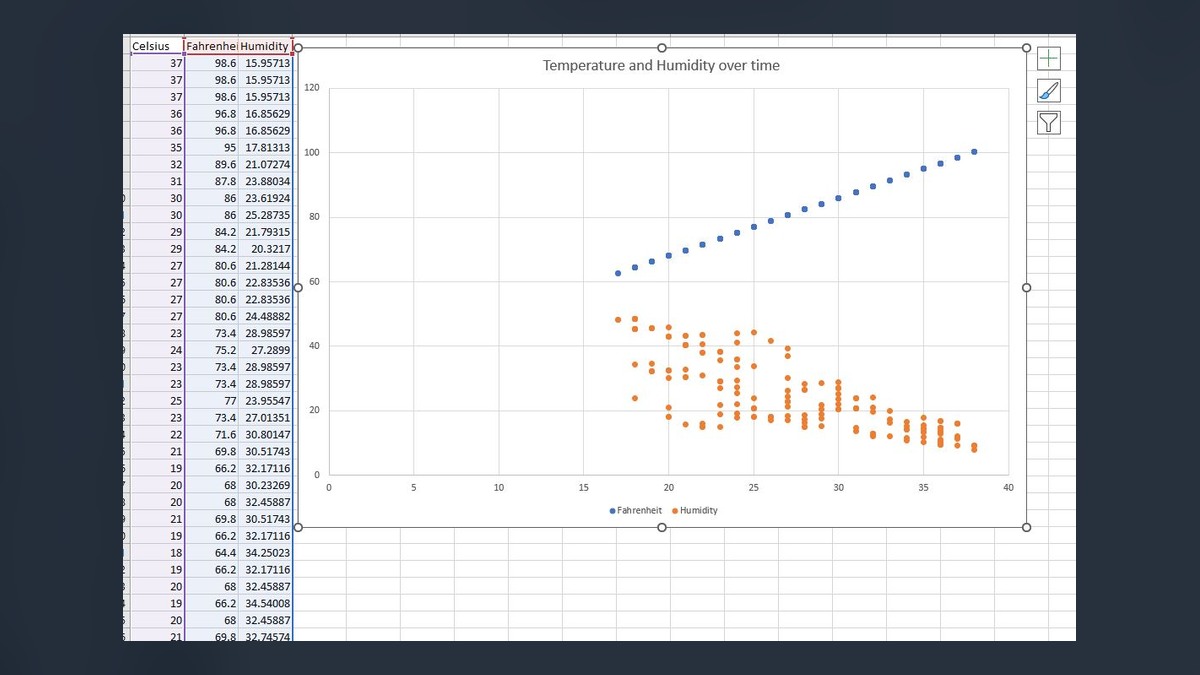Viewport: 1200px width, 675px height.
Task: Select the Fahrenheit legend entry
Action: point(636,510)
